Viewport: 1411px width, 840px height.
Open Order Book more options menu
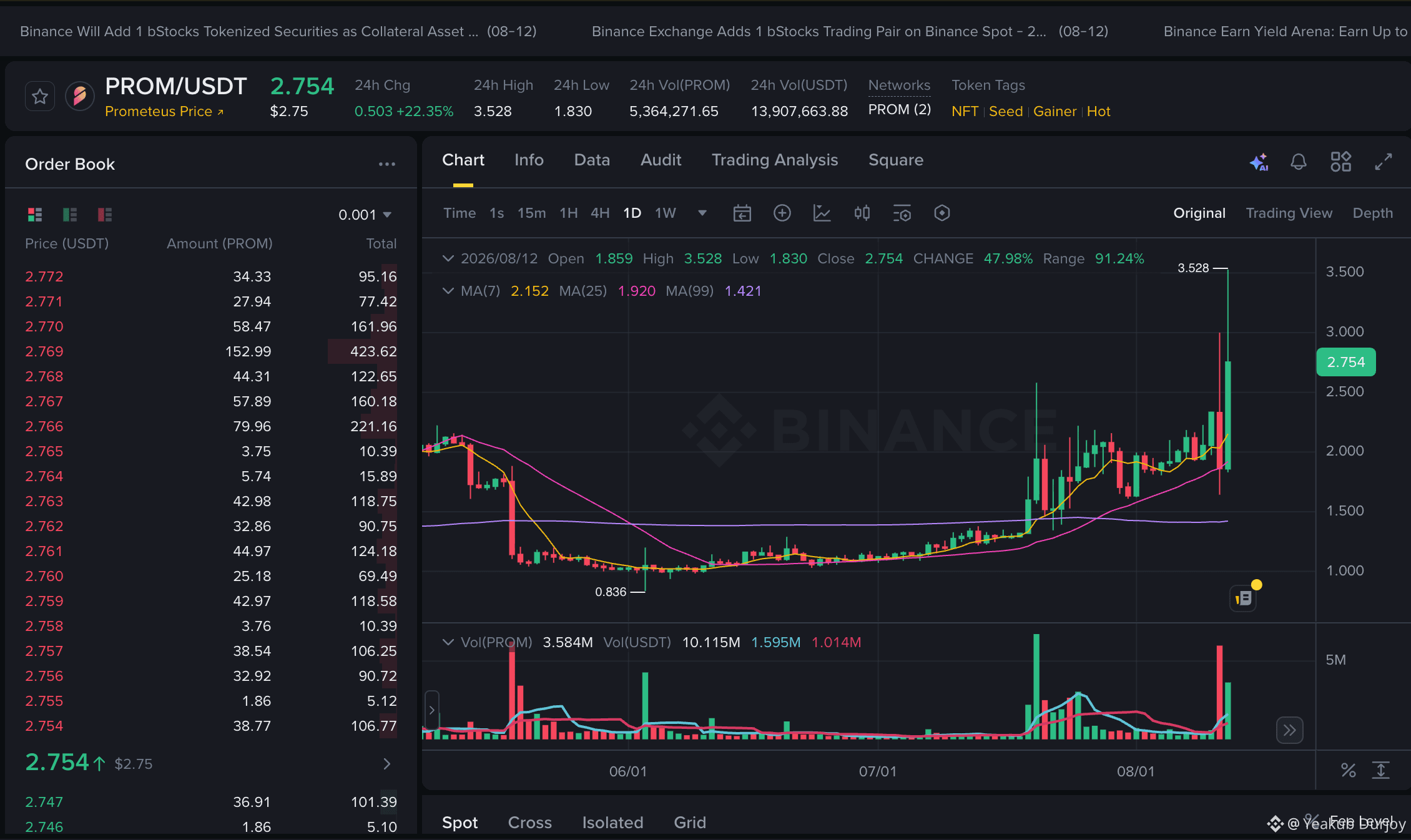[x=387, y=164]
